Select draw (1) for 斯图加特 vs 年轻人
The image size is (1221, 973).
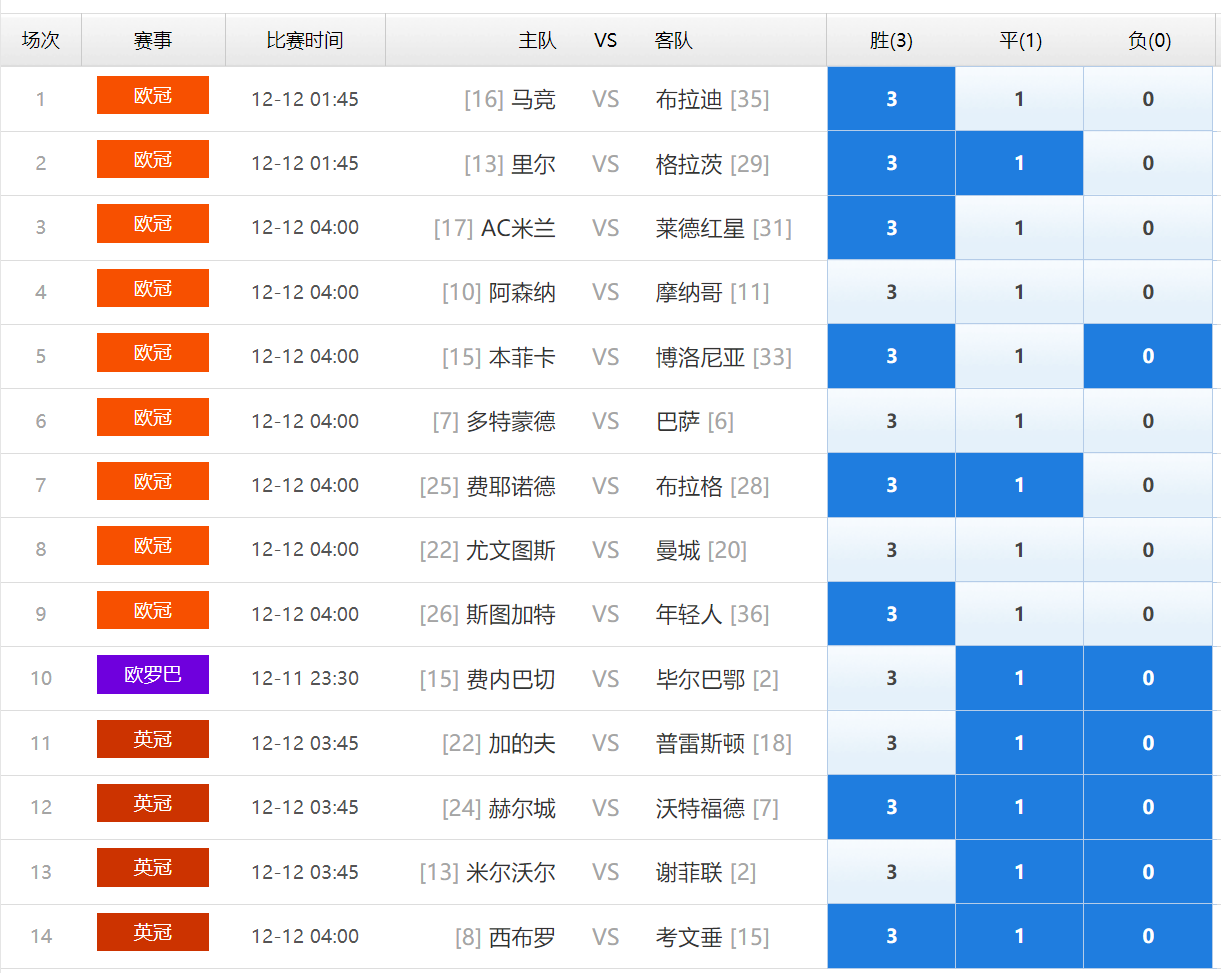[x=1019, y=614]
